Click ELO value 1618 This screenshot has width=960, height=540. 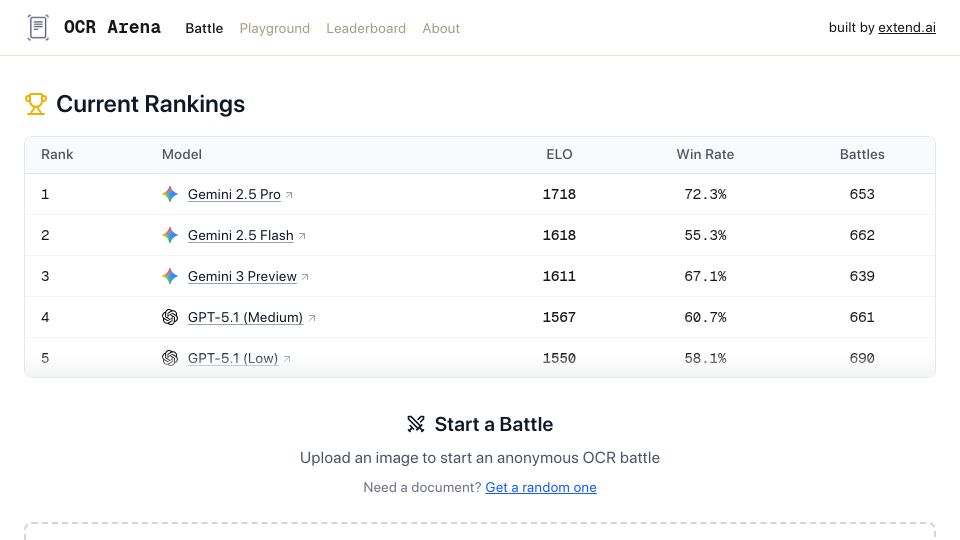point(559,235)
